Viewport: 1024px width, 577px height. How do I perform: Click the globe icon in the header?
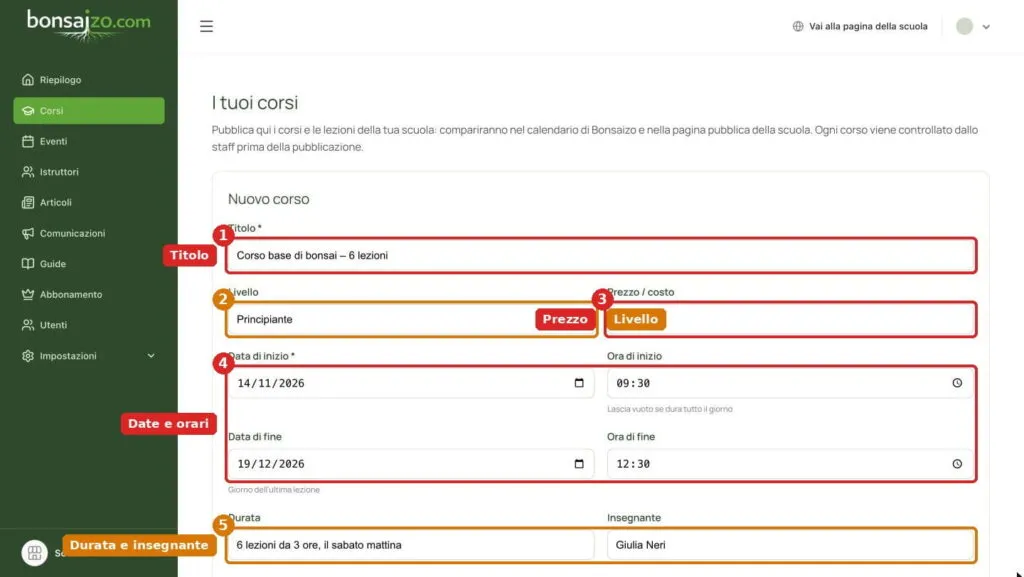(x=797, y=26)
